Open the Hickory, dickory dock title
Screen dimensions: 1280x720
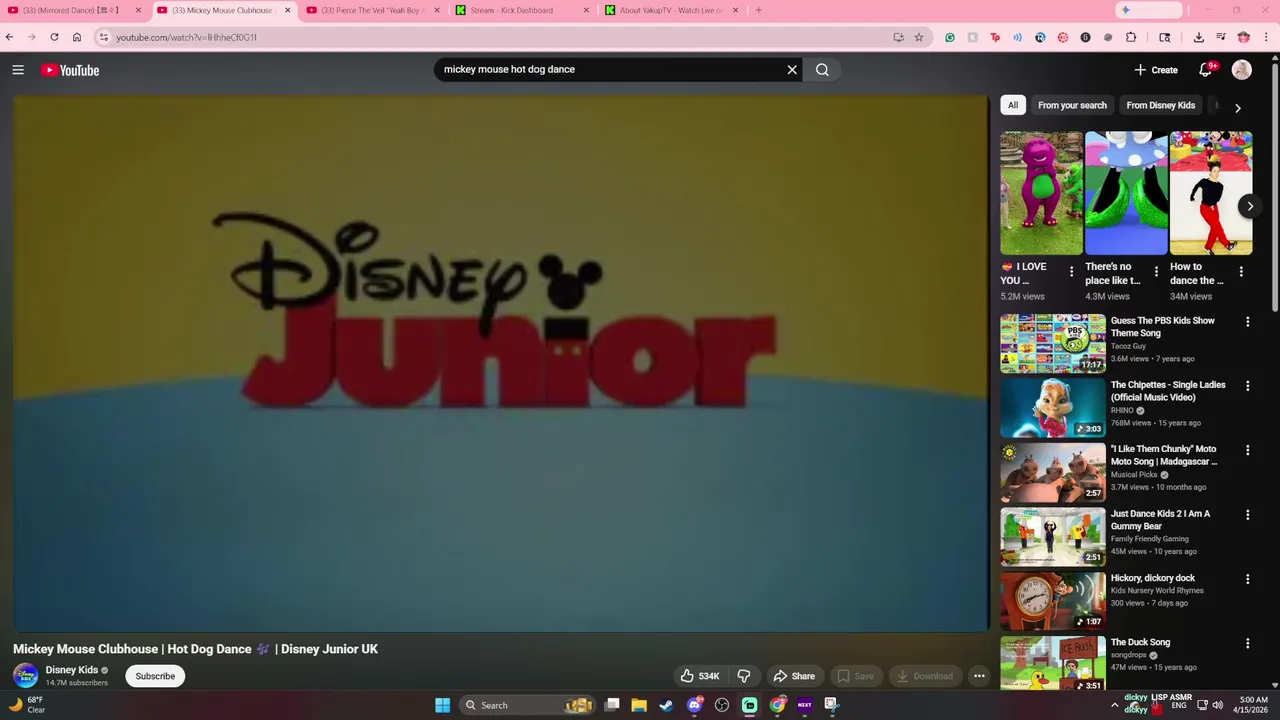[1153, 578]
